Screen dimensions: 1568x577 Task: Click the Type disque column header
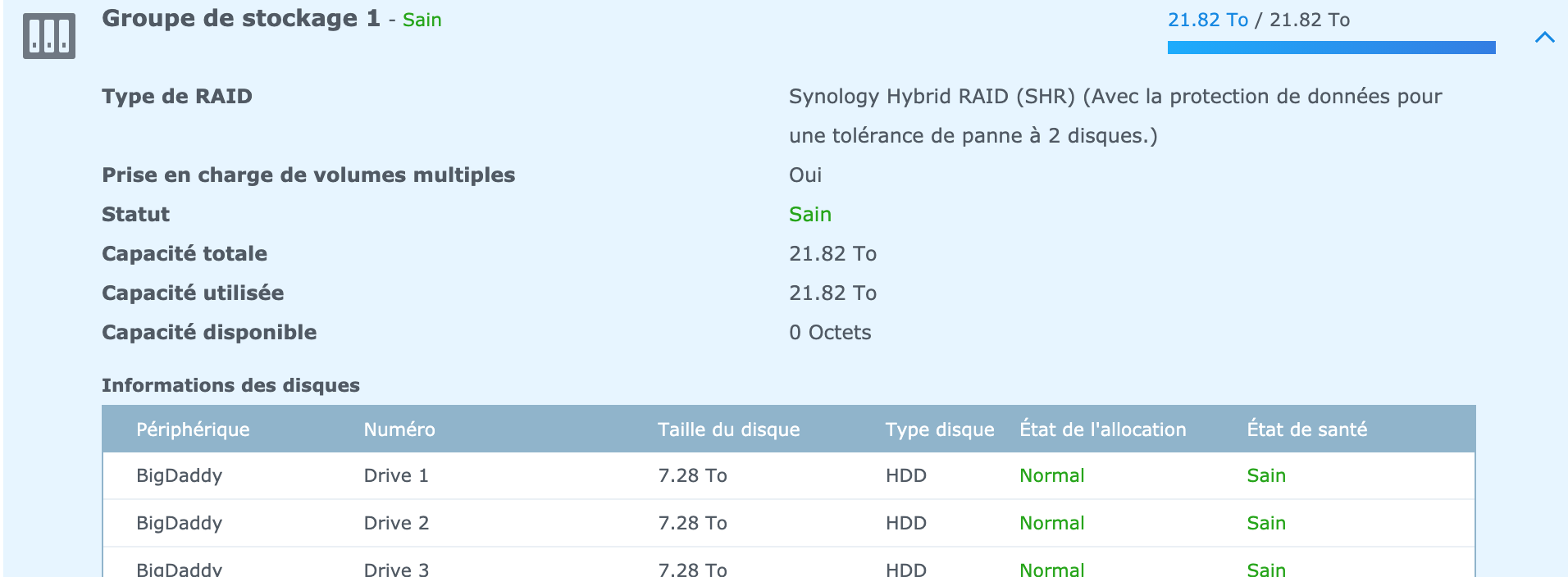click(x=939, y=429)
